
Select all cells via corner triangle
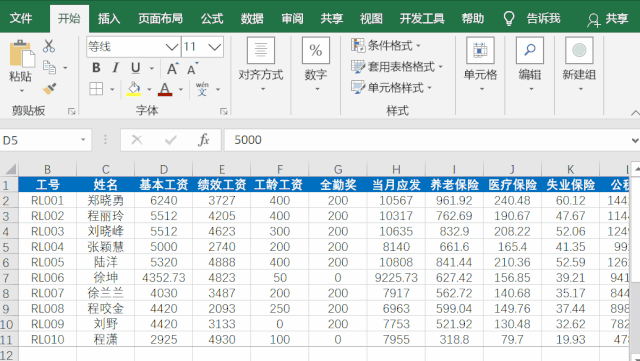pos(10,169)
